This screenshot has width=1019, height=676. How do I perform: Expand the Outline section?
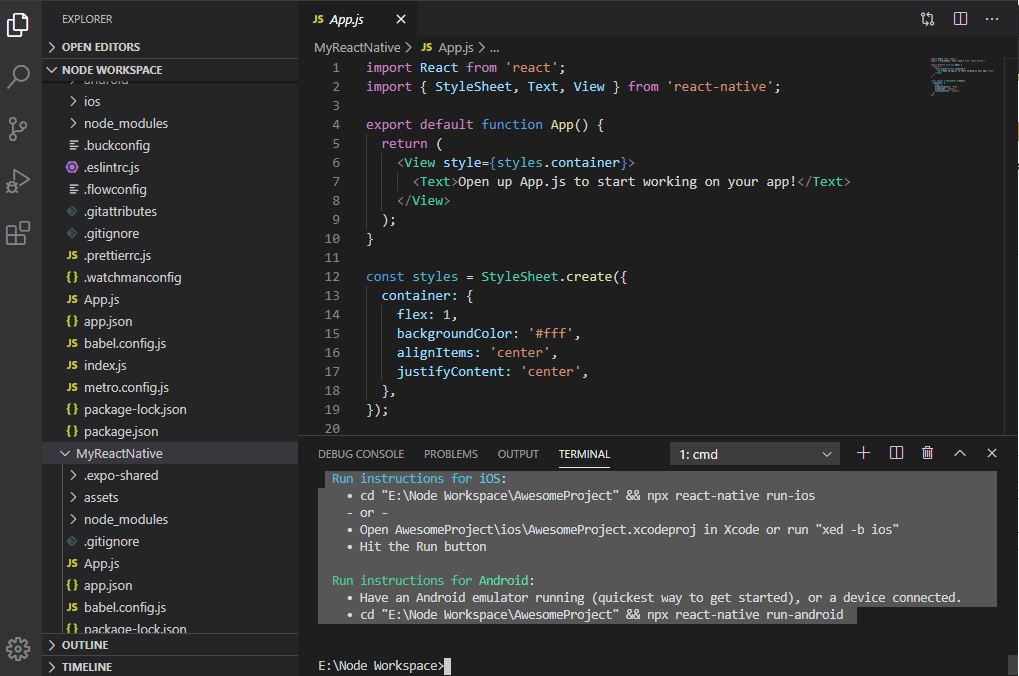coord(170,645)
